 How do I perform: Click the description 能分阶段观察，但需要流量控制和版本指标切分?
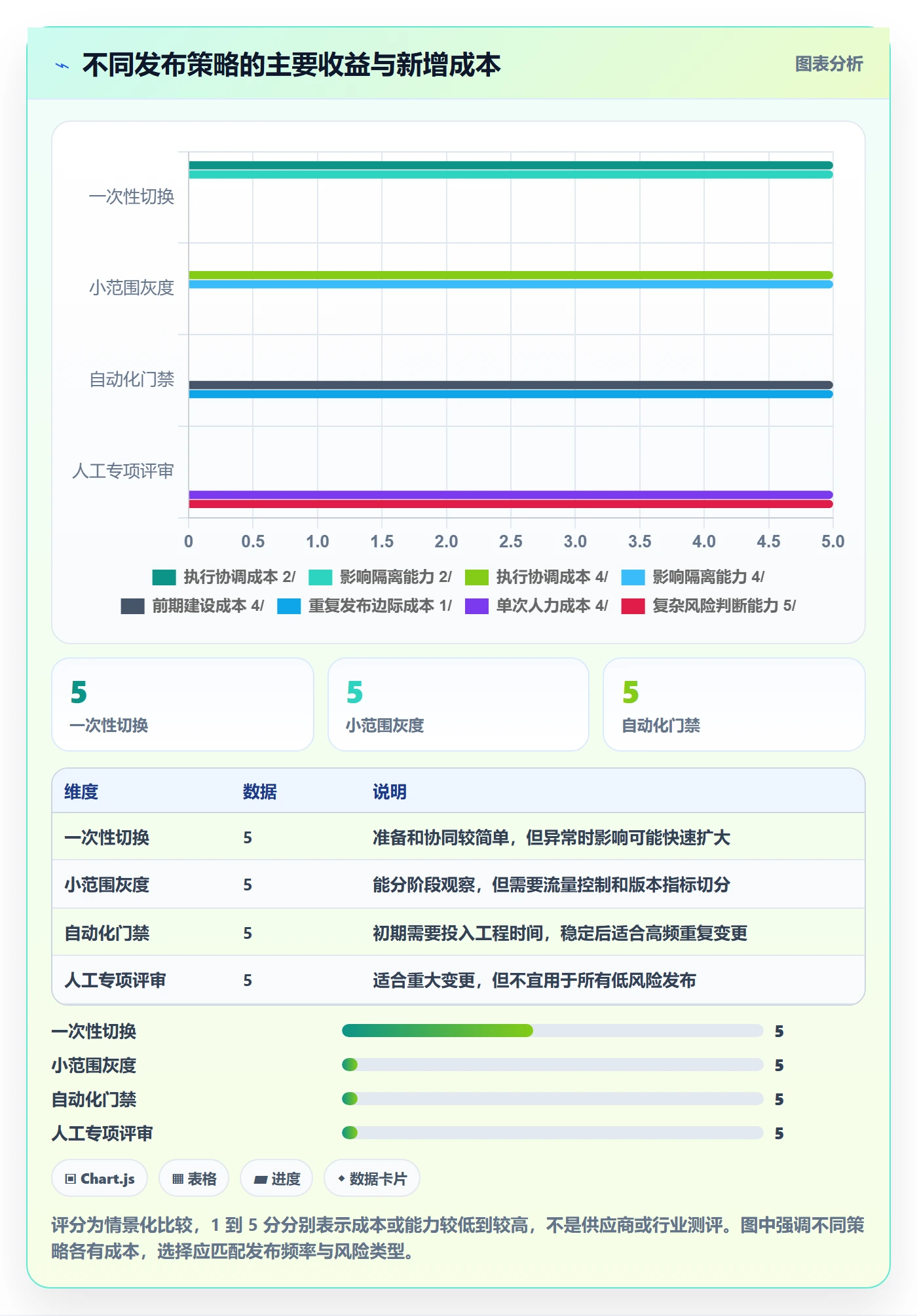[552, 885]
